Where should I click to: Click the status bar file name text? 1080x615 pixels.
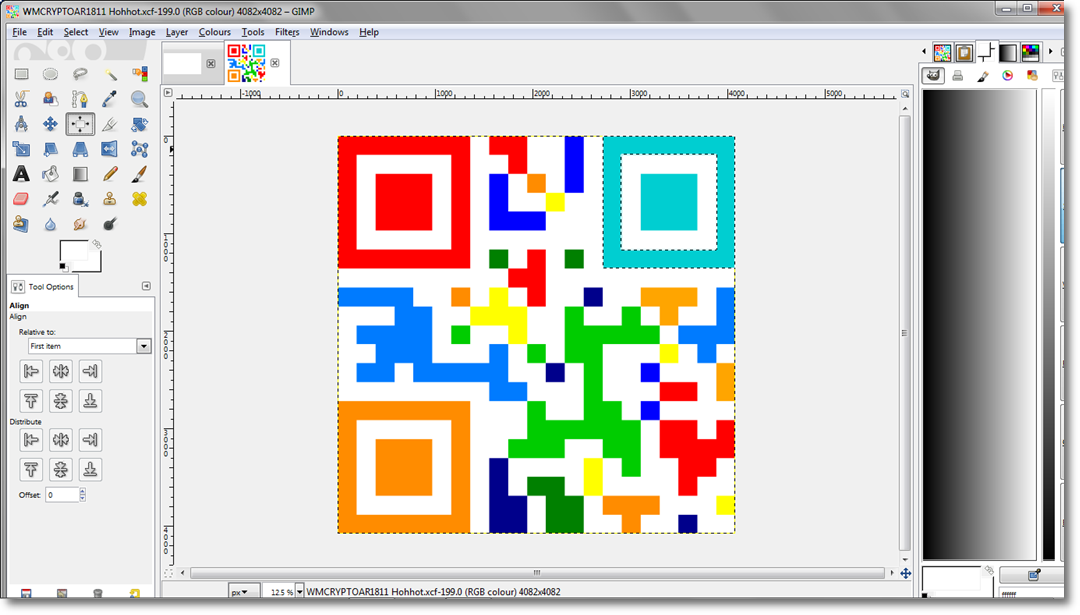click(433, 592)
